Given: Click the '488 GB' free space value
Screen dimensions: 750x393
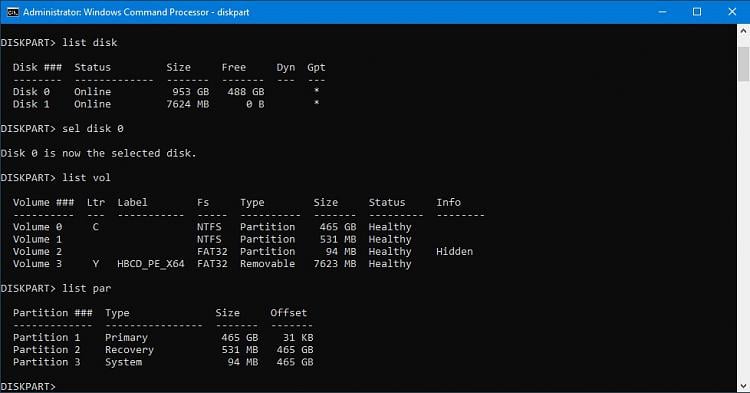Looking at the screenshot, I should point(245,92).
